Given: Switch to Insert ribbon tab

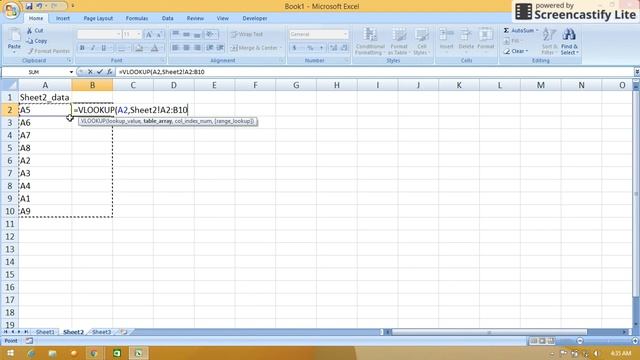Looking at the screenshot, I should 63,18.
